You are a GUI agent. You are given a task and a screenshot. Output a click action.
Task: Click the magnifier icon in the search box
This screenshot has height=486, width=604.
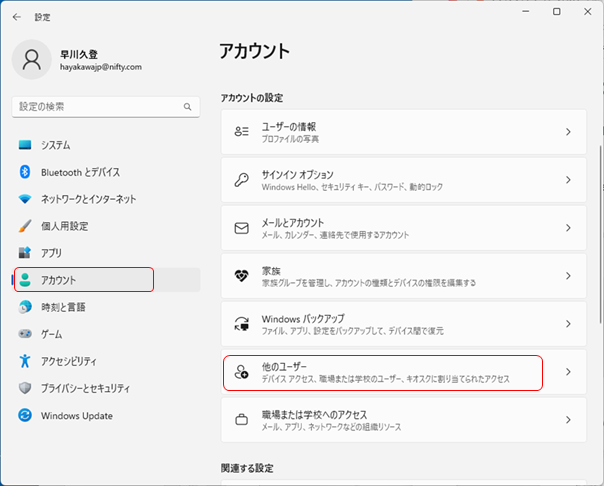tap(187, 106)
